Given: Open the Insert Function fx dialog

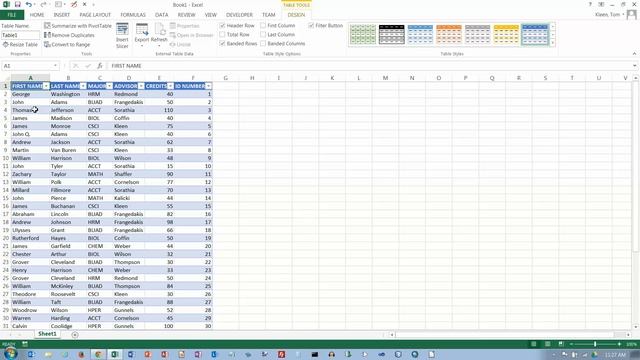Looking at the screenshot, I should pos(100,66).
